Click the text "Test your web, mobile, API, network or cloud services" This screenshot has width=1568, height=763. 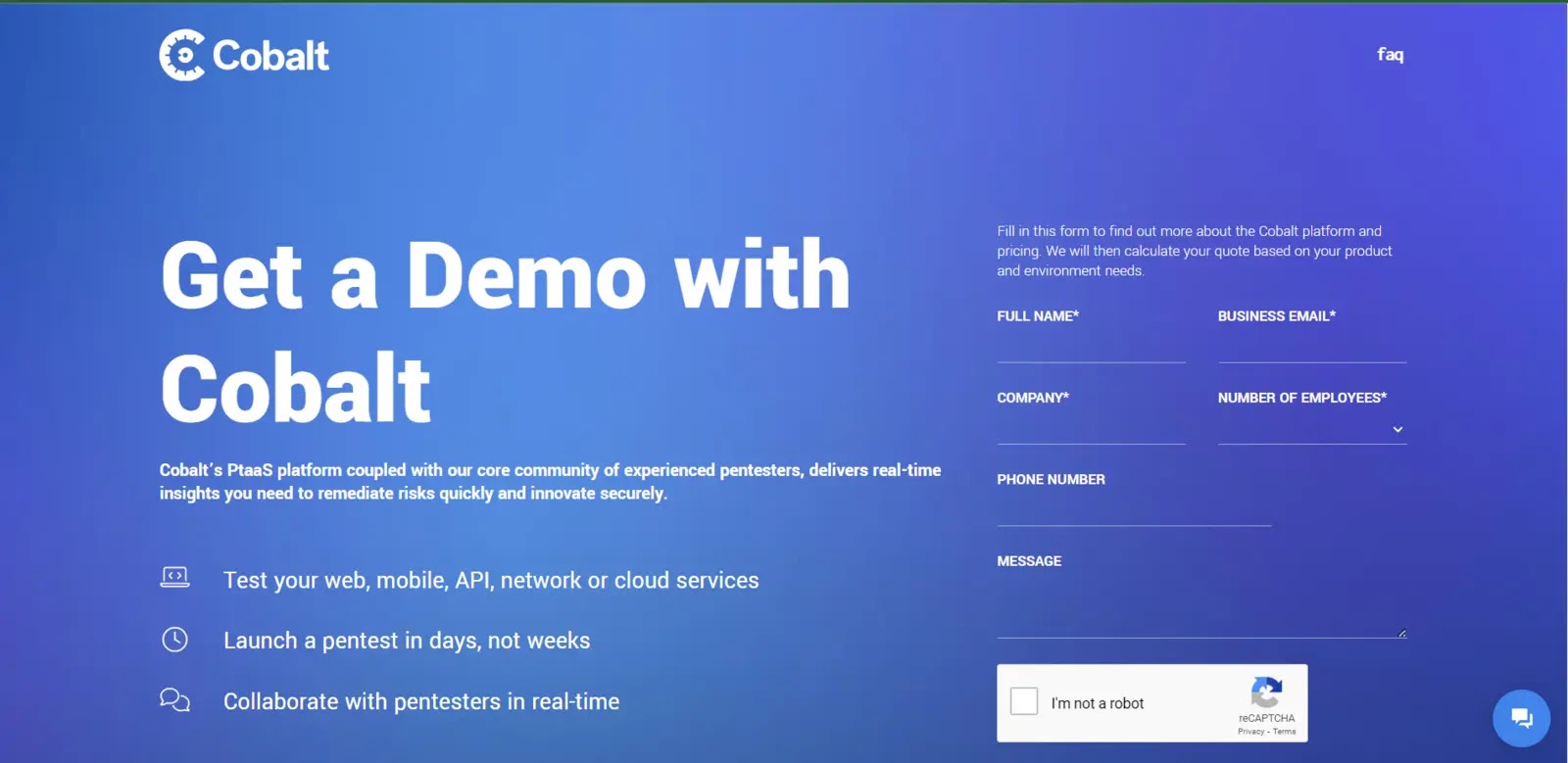[x=491, y=581]
